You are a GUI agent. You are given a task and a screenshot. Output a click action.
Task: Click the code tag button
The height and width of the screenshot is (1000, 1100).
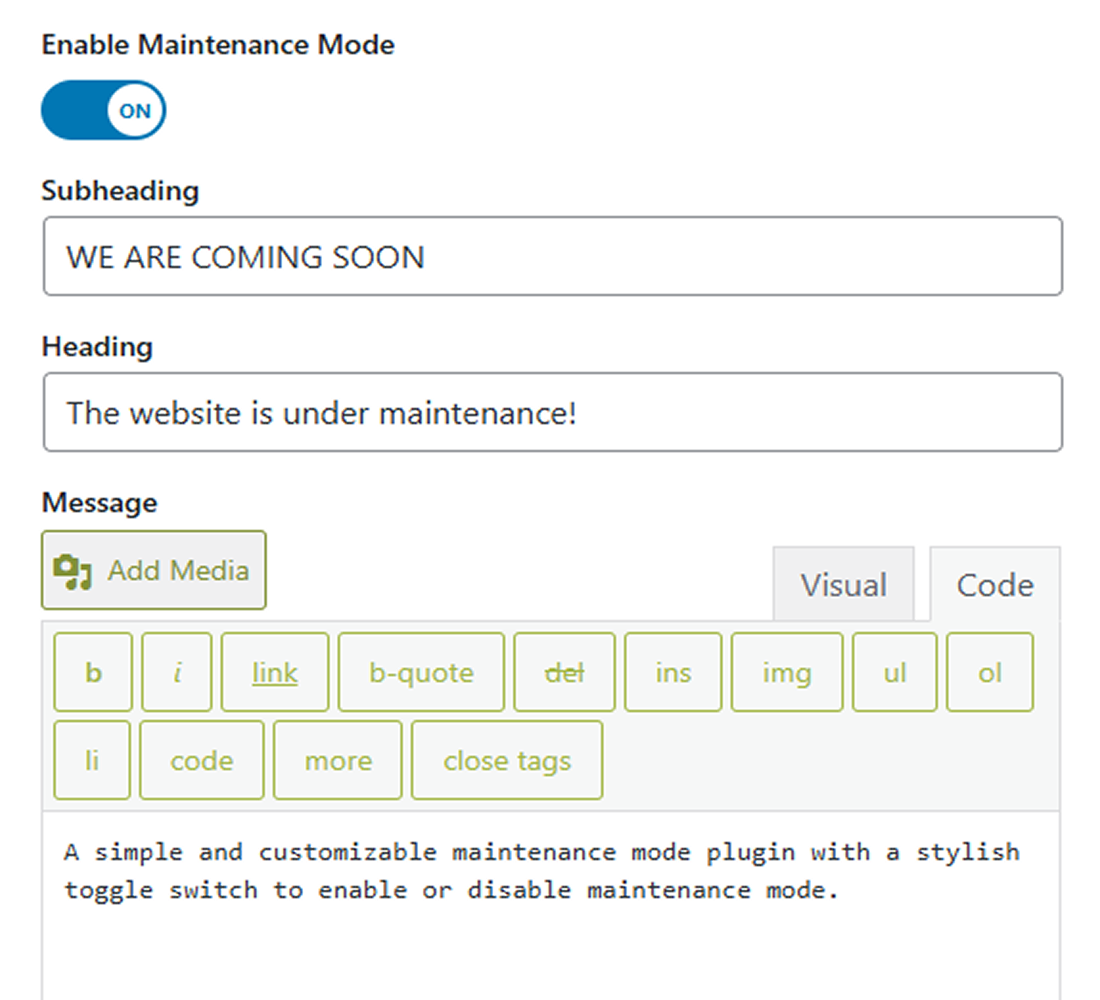pos(202,760)
